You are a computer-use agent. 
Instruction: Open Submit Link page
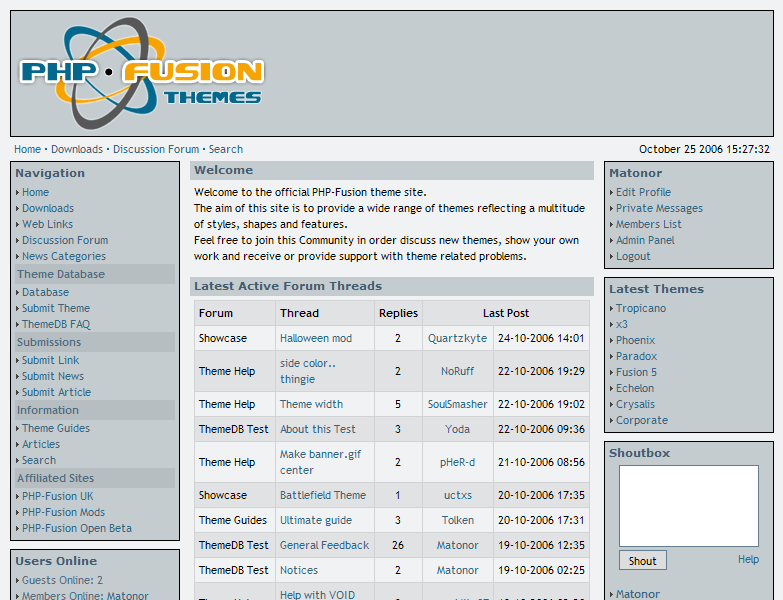[x=50, y=360]
